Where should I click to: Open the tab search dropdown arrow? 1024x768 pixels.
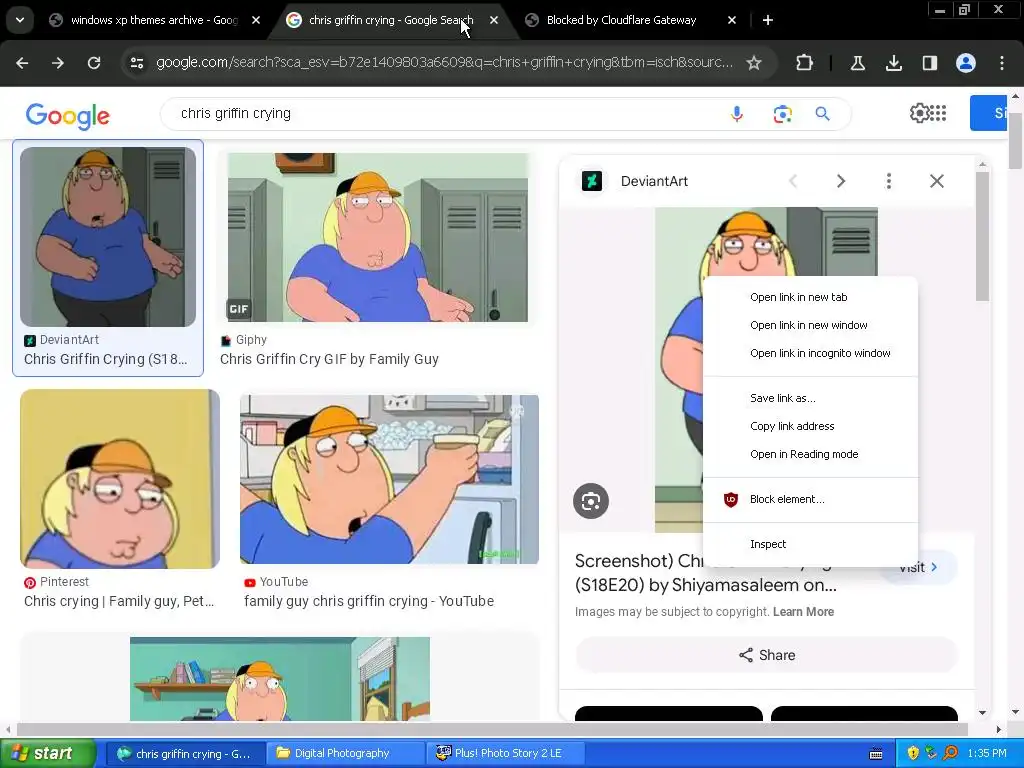[20, 20]
